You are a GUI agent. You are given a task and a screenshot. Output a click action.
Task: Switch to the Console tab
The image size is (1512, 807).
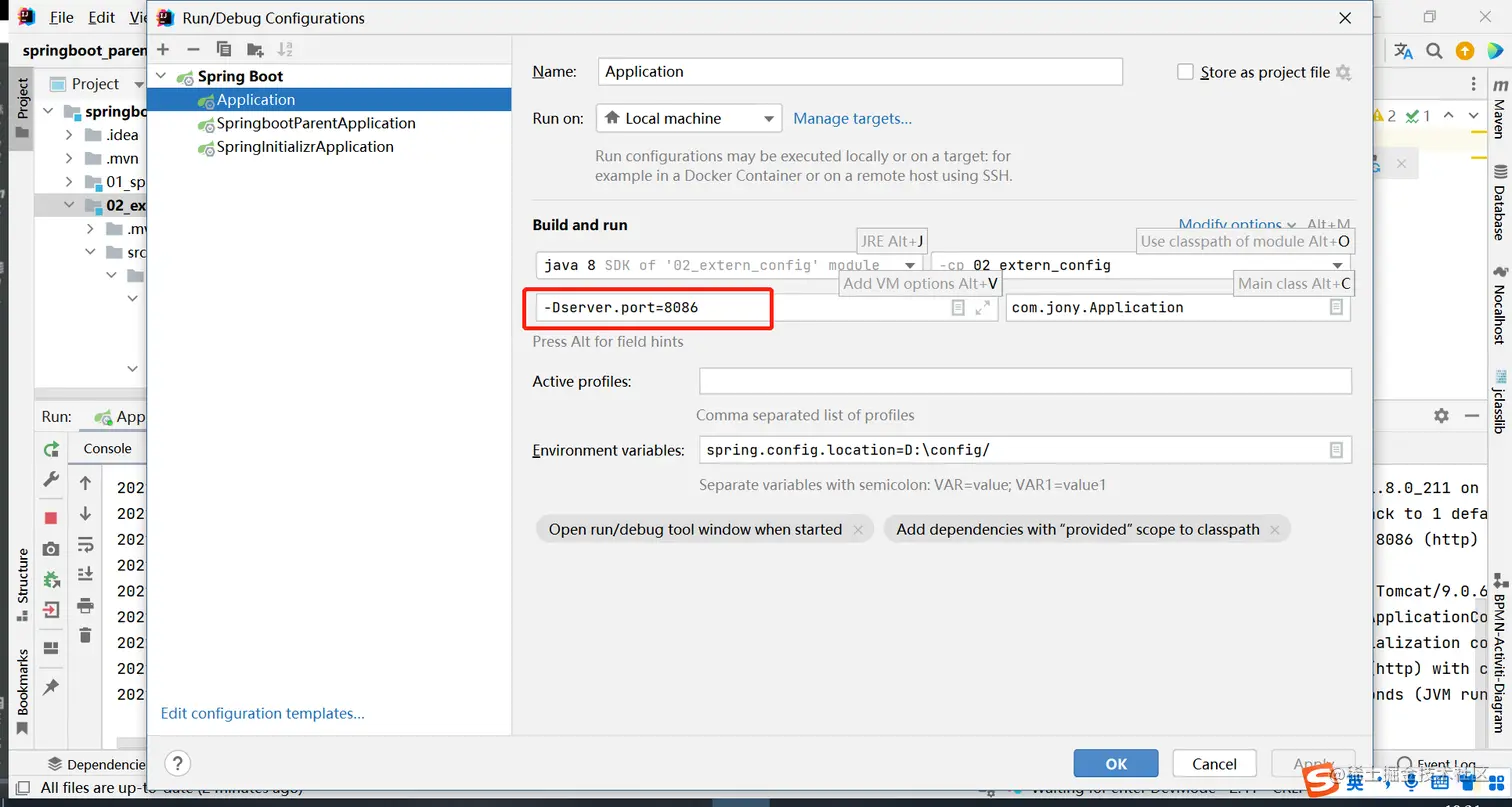tap(107, 448)
